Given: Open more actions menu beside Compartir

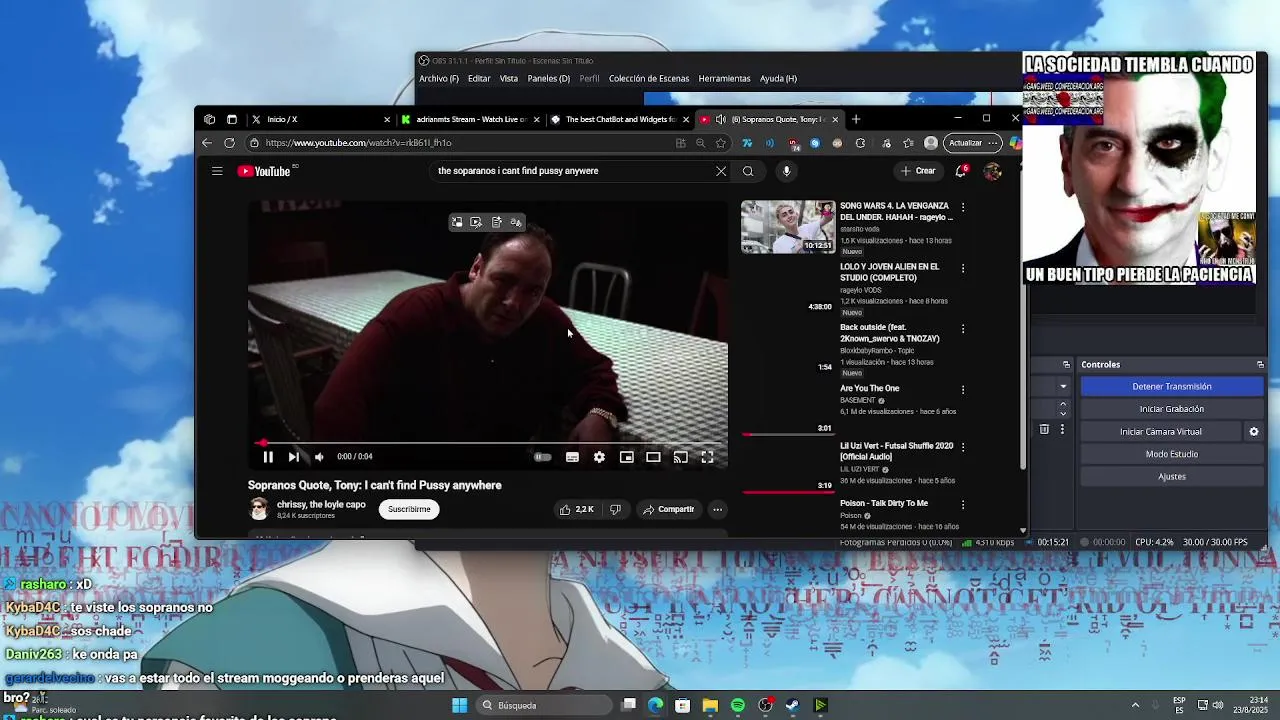Looking at the screenshot, I should (x=717, y=509).
